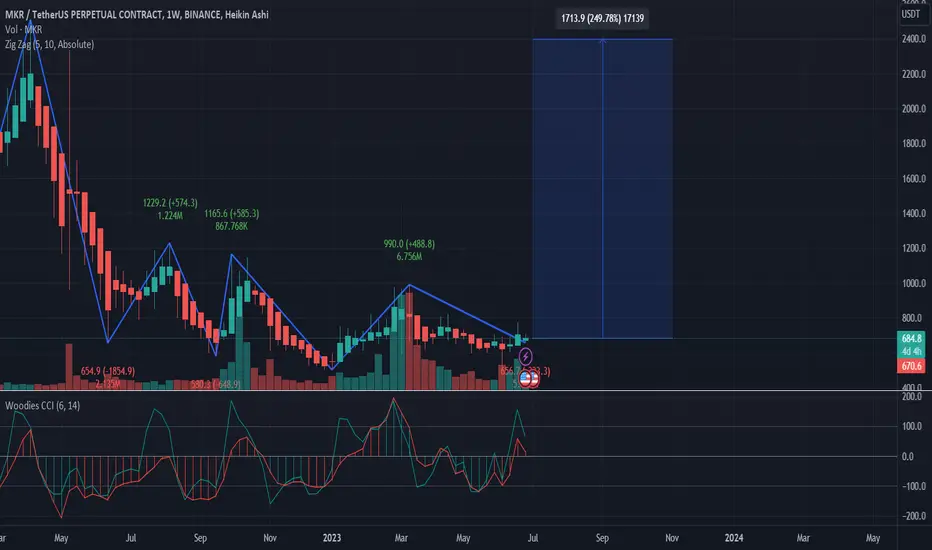Click the 2023 label on time axis
Viewport: 932px width, 550px height.
pos(332,538)
